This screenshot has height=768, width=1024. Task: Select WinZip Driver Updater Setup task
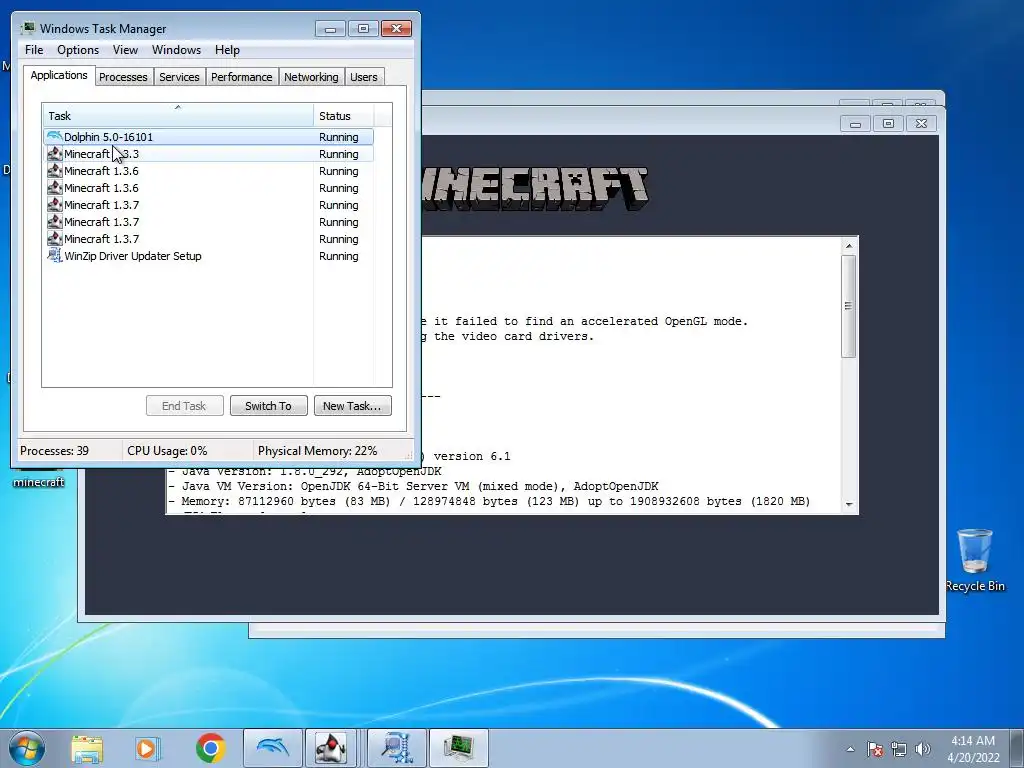[x=208, y=255]
